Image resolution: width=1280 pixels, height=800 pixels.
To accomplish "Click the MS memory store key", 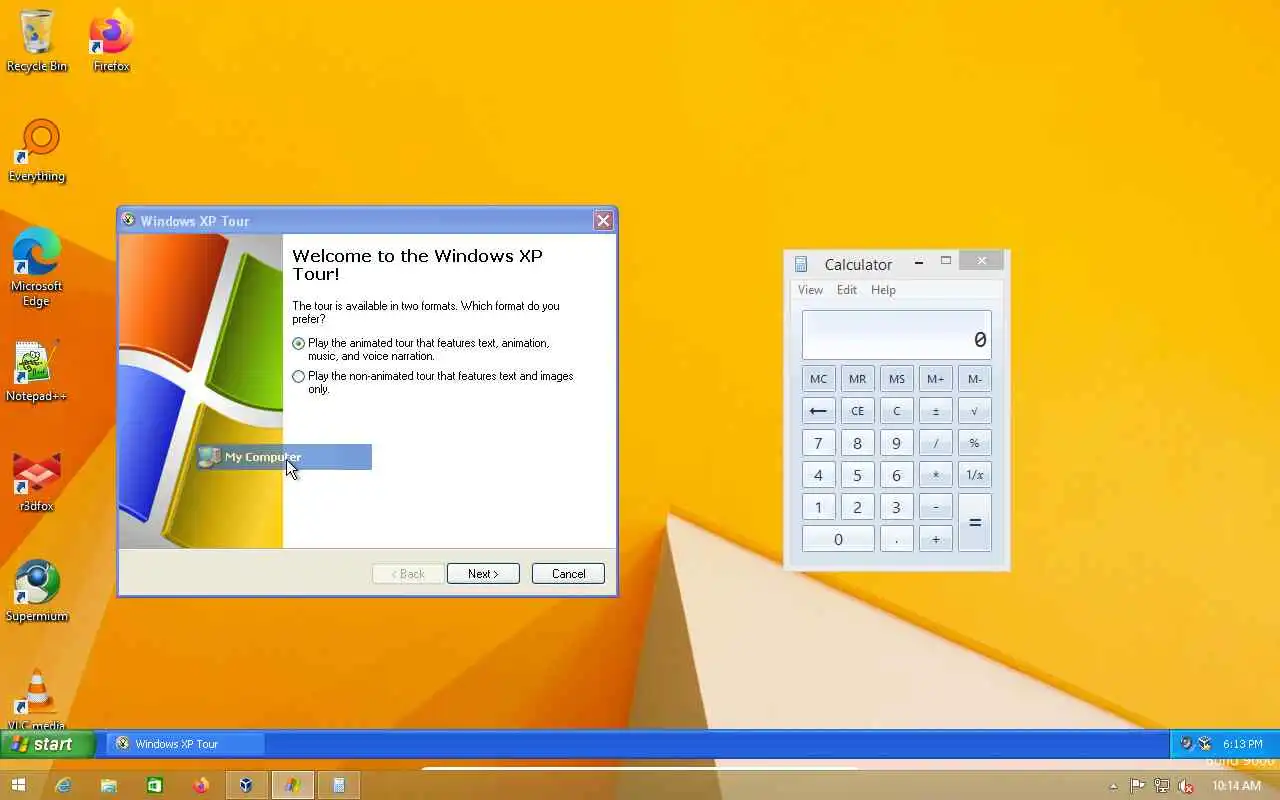I will tap(897, 379).
